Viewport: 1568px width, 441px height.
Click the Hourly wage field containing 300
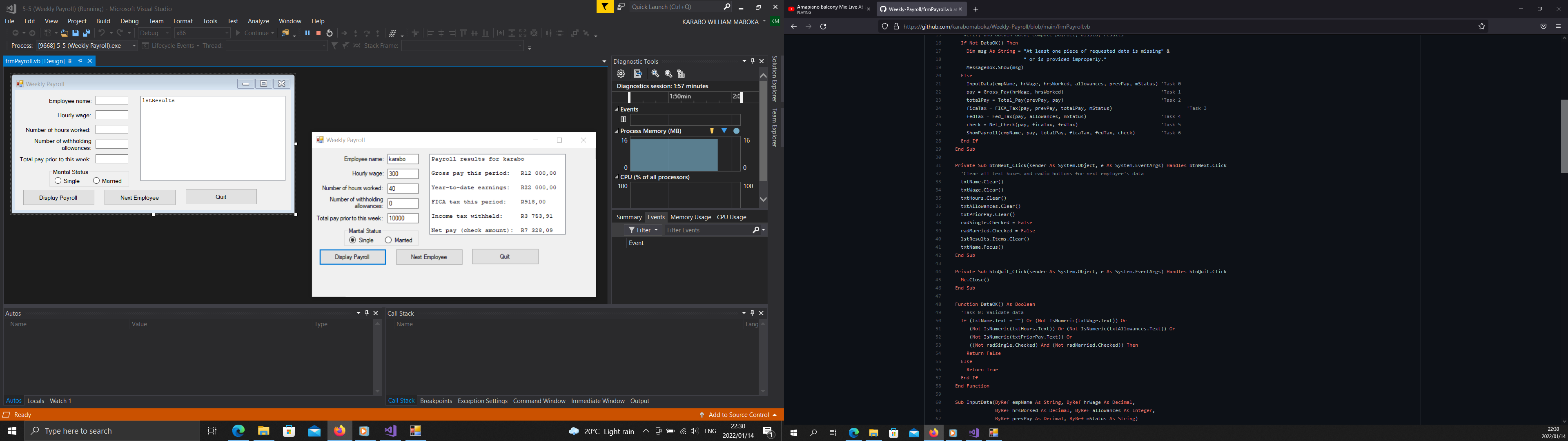pyautogui.click(x=403, y=174)
